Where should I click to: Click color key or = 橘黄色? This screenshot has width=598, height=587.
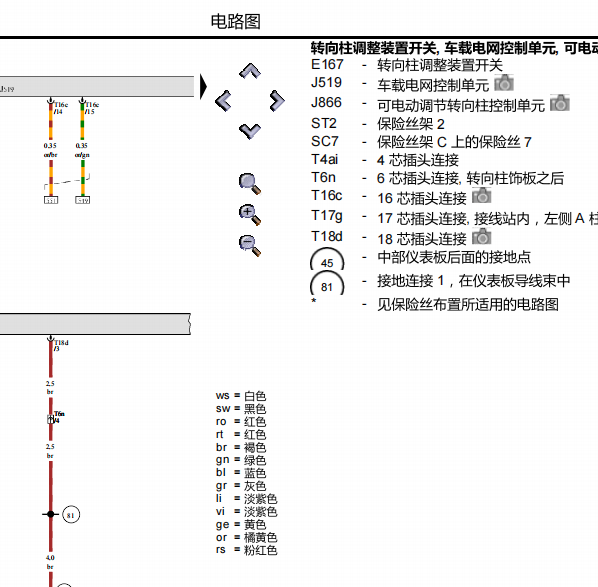tap(246, 537)
